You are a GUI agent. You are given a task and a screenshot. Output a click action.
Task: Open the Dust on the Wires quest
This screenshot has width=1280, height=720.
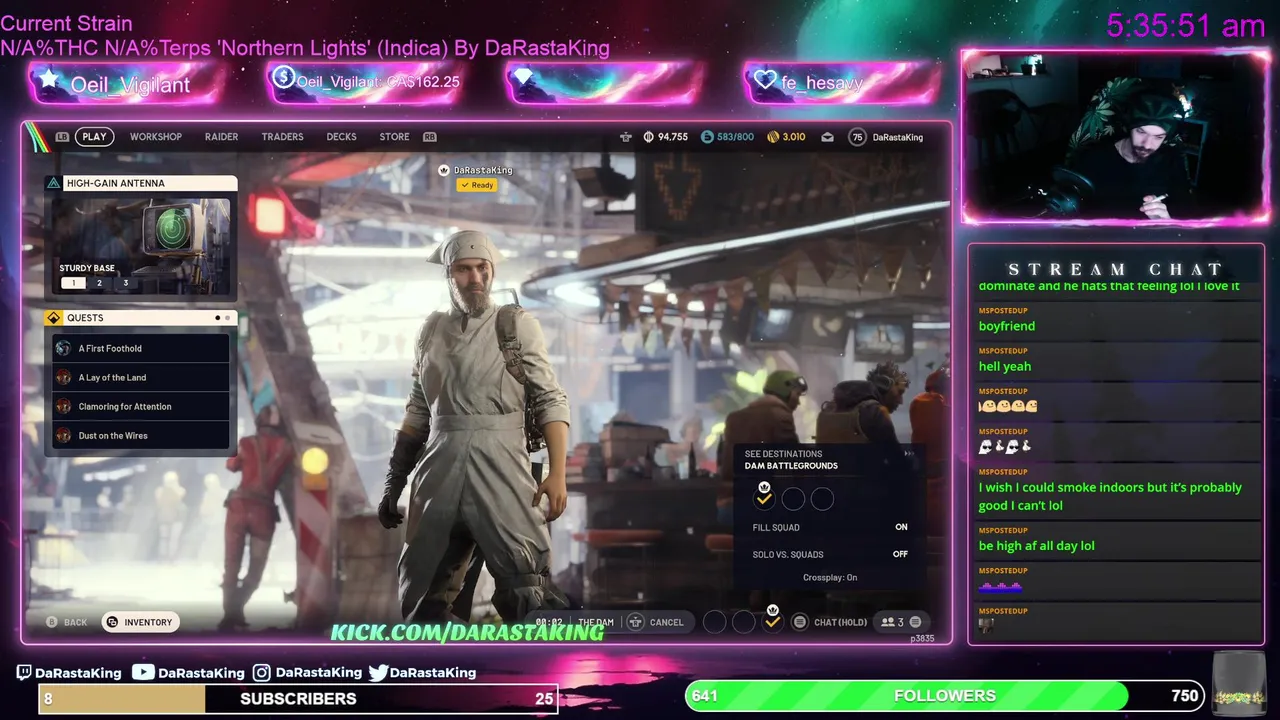pyautogui.click(x=141, y=435)
